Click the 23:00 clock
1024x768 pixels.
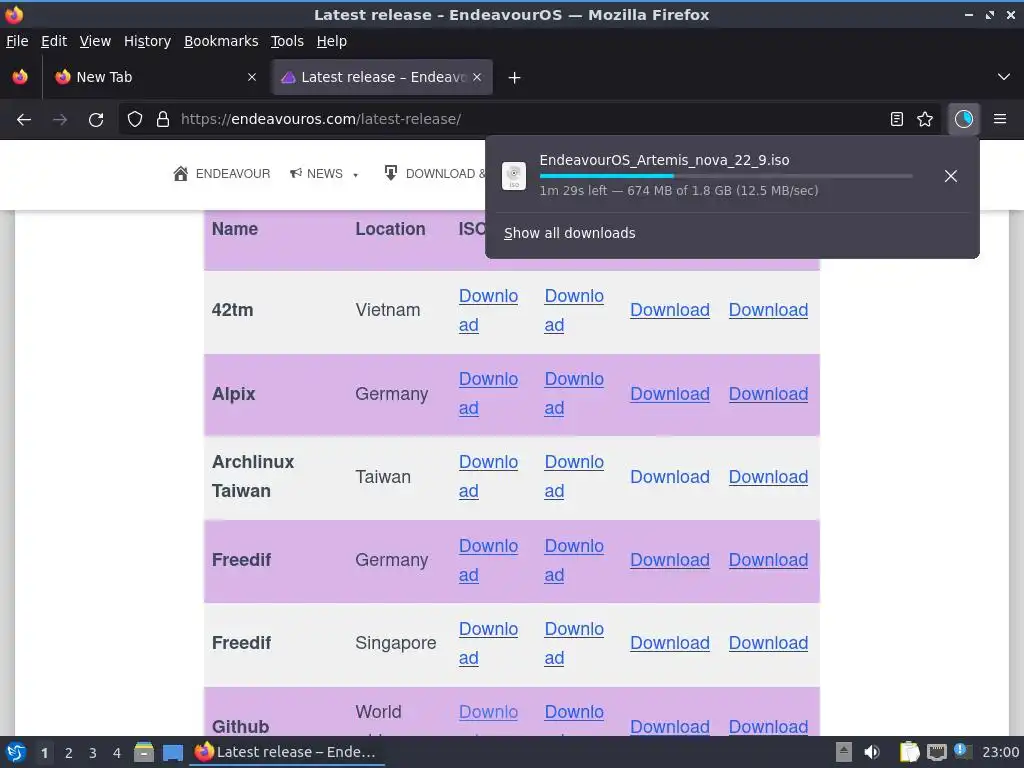1000,752
